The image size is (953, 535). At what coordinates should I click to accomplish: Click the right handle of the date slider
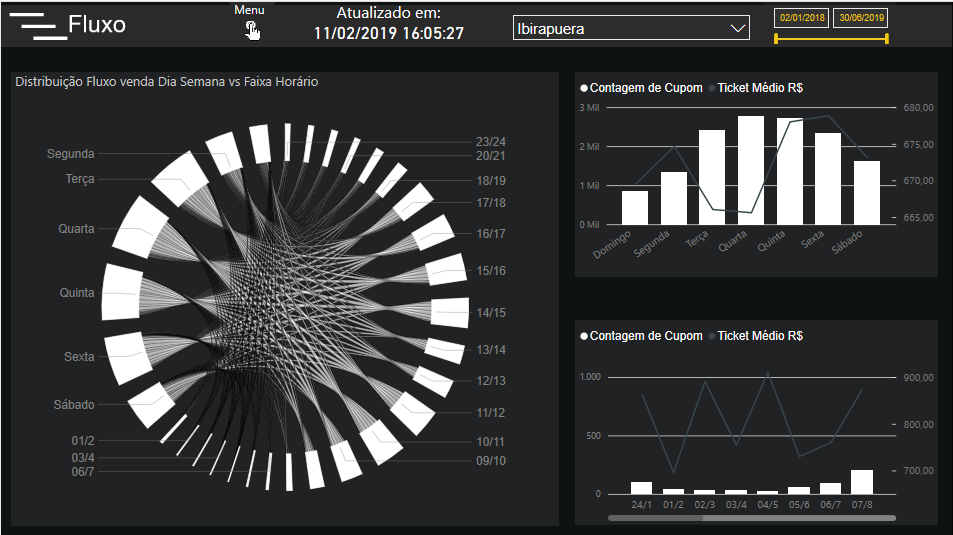[x=887, y=39]
